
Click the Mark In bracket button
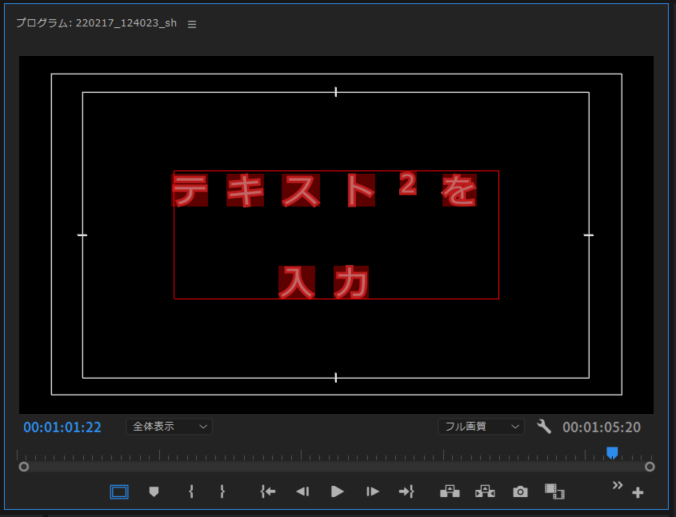[x=190, y=491]
